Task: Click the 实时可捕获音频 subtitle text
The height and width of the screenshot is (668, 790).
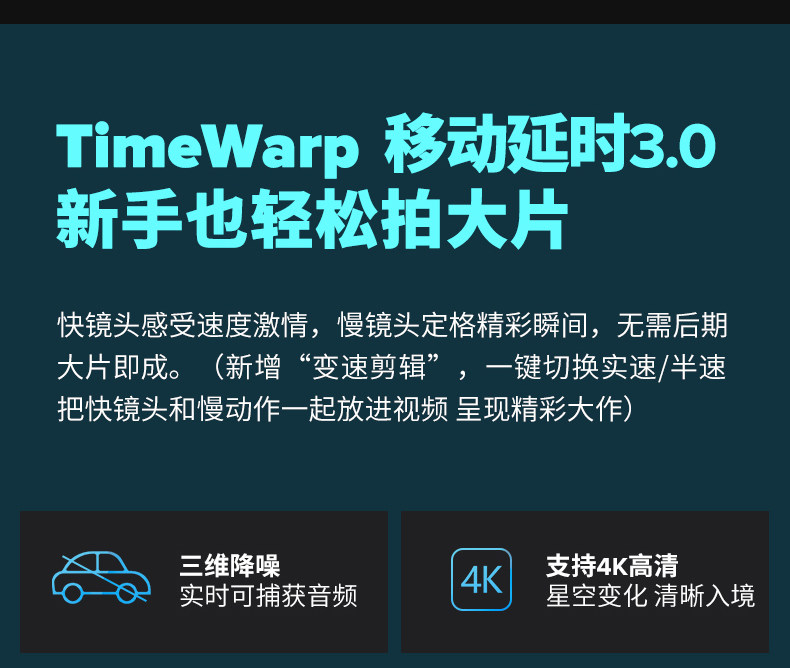Action: (x=269, y=596)
